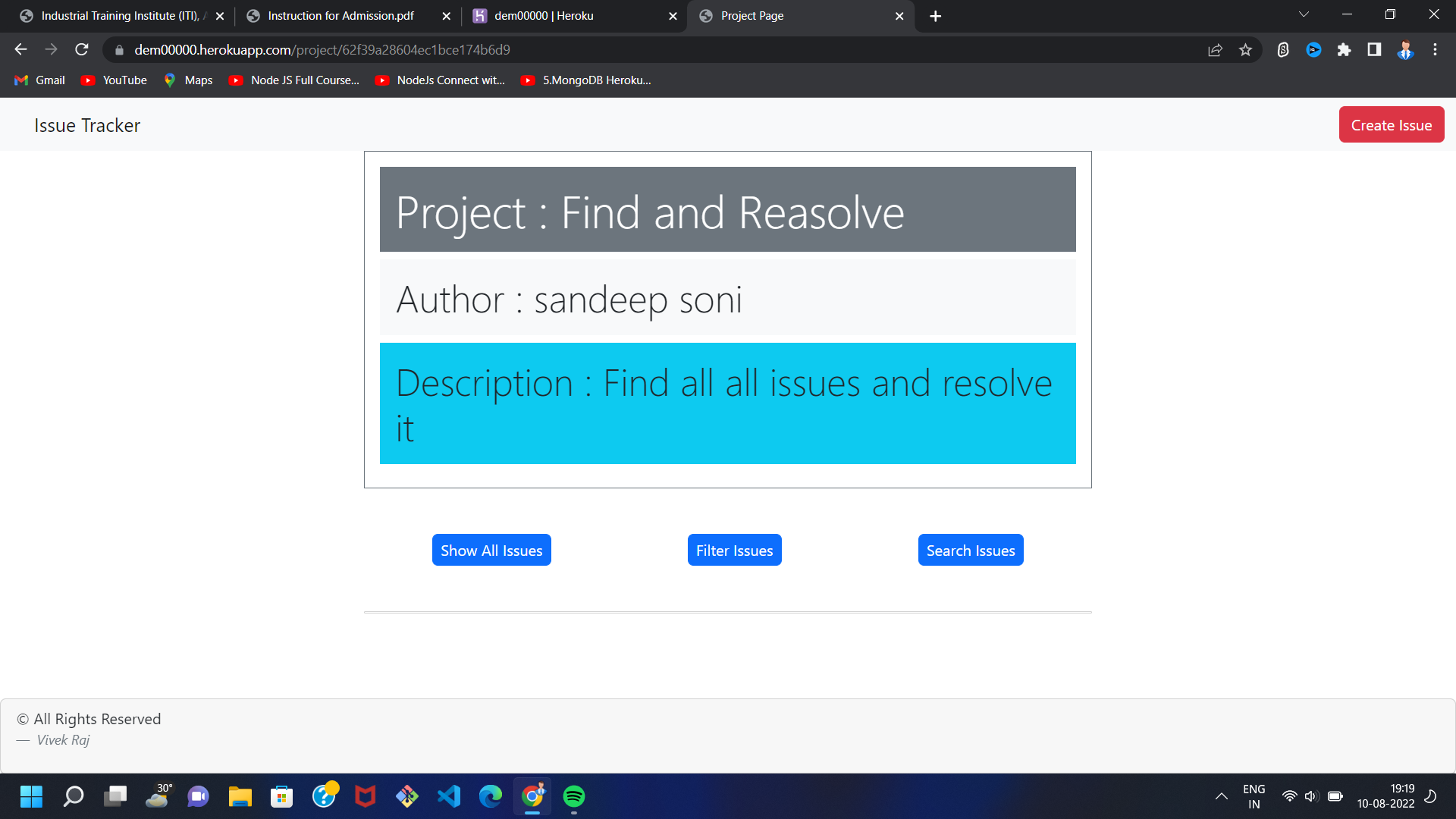This screenshot has height=819, width=1456.
Task: Bookmark this page using the star icon
Action: click(x=1244, y=49)
